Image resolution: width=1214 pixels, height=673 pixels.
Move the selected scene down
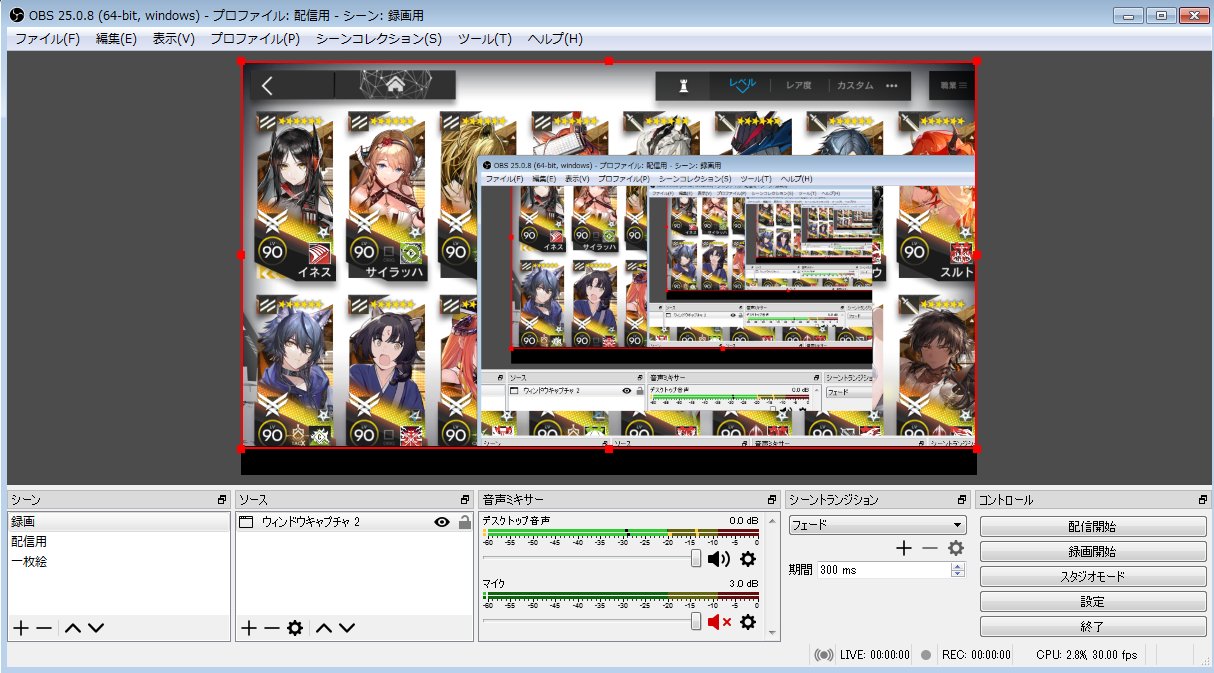(x=95, y=628)
